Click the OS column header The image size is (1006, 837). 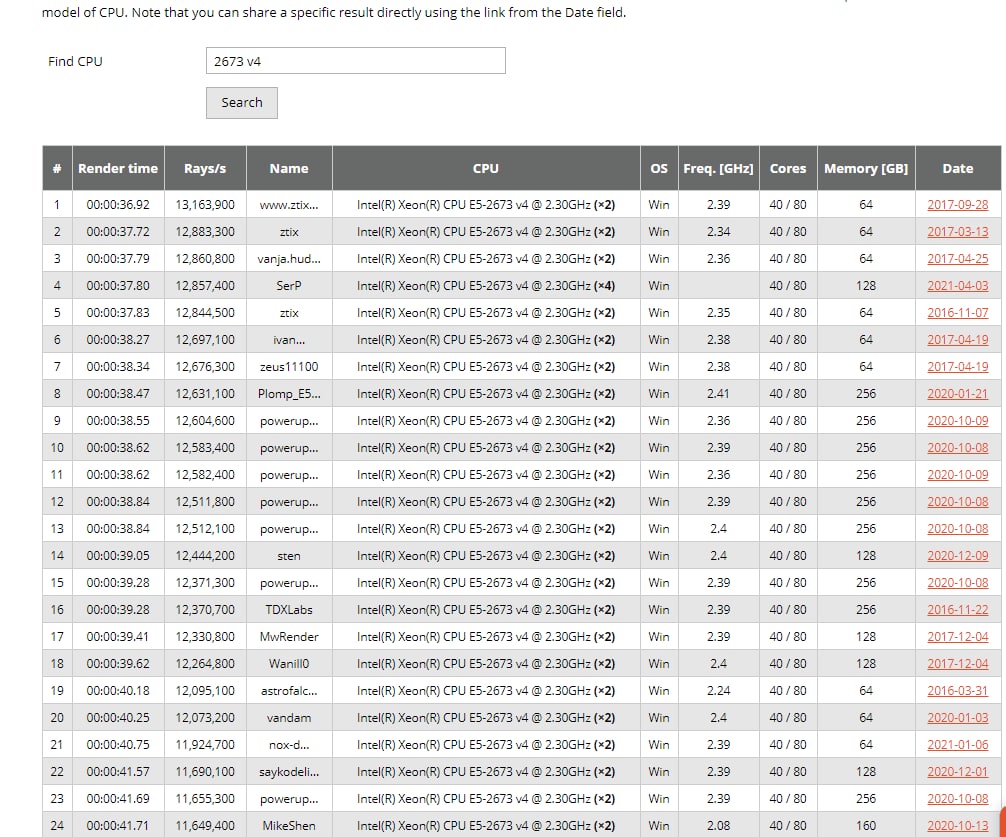tap(659, 168)
